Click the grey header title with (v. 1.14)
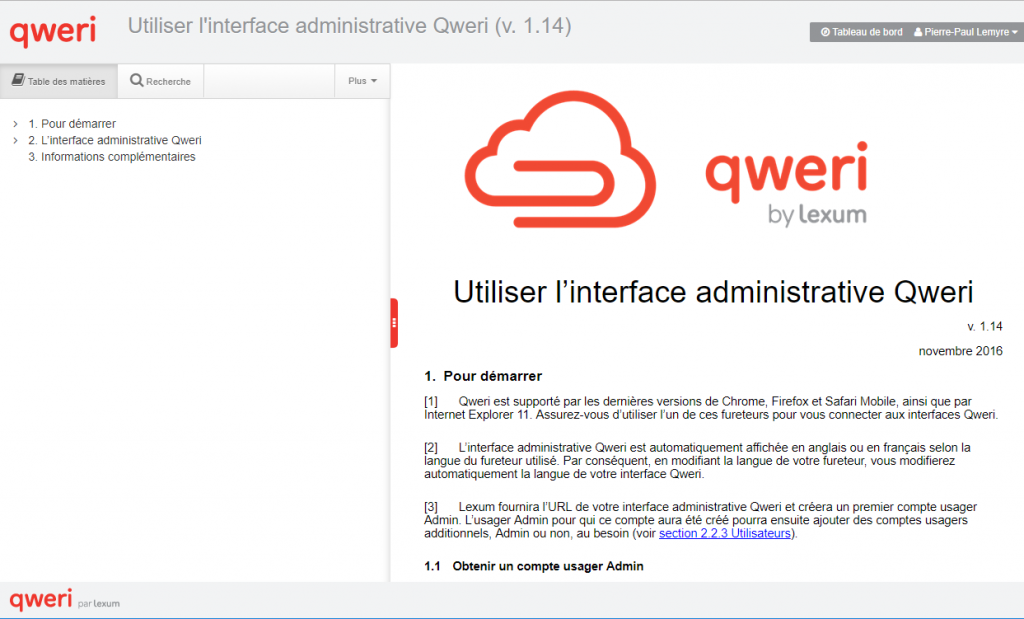Image resolution: width=1024 pixels, height=619 pixels. pyautogui.click(x=349, y=27)
